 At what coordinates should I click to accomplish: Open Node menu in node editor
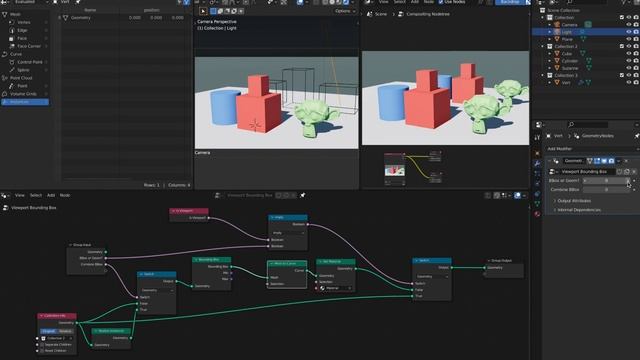(65, 196)
